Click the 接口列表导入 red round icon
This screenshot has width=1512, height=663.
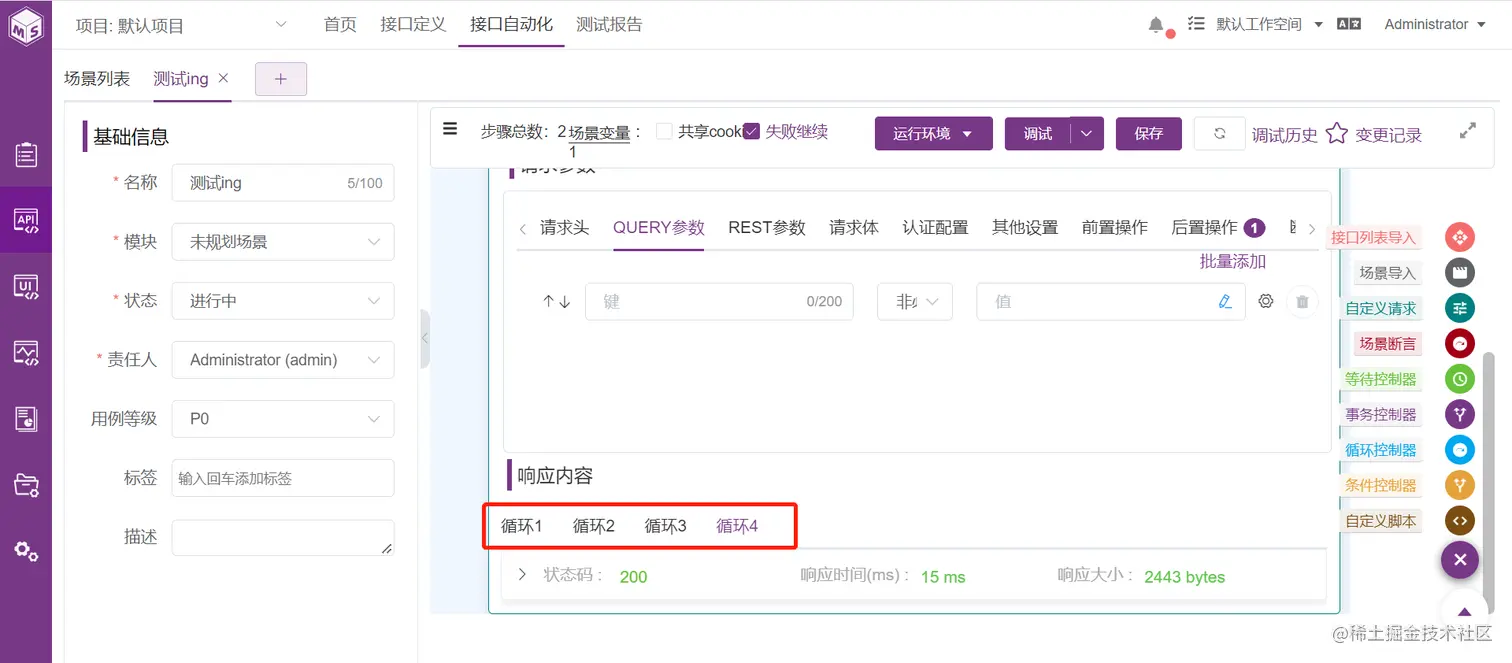pos(1460,237)
